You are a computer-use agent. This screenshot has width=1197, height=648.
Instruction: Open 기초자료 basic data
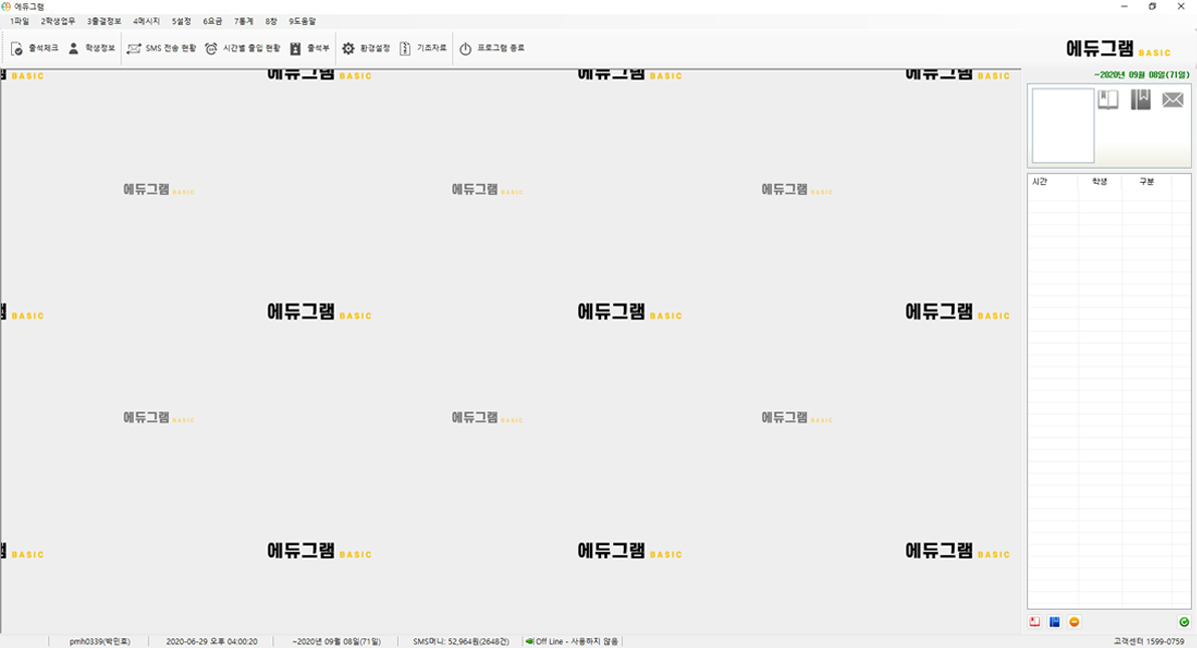click(x=423, y=48)
